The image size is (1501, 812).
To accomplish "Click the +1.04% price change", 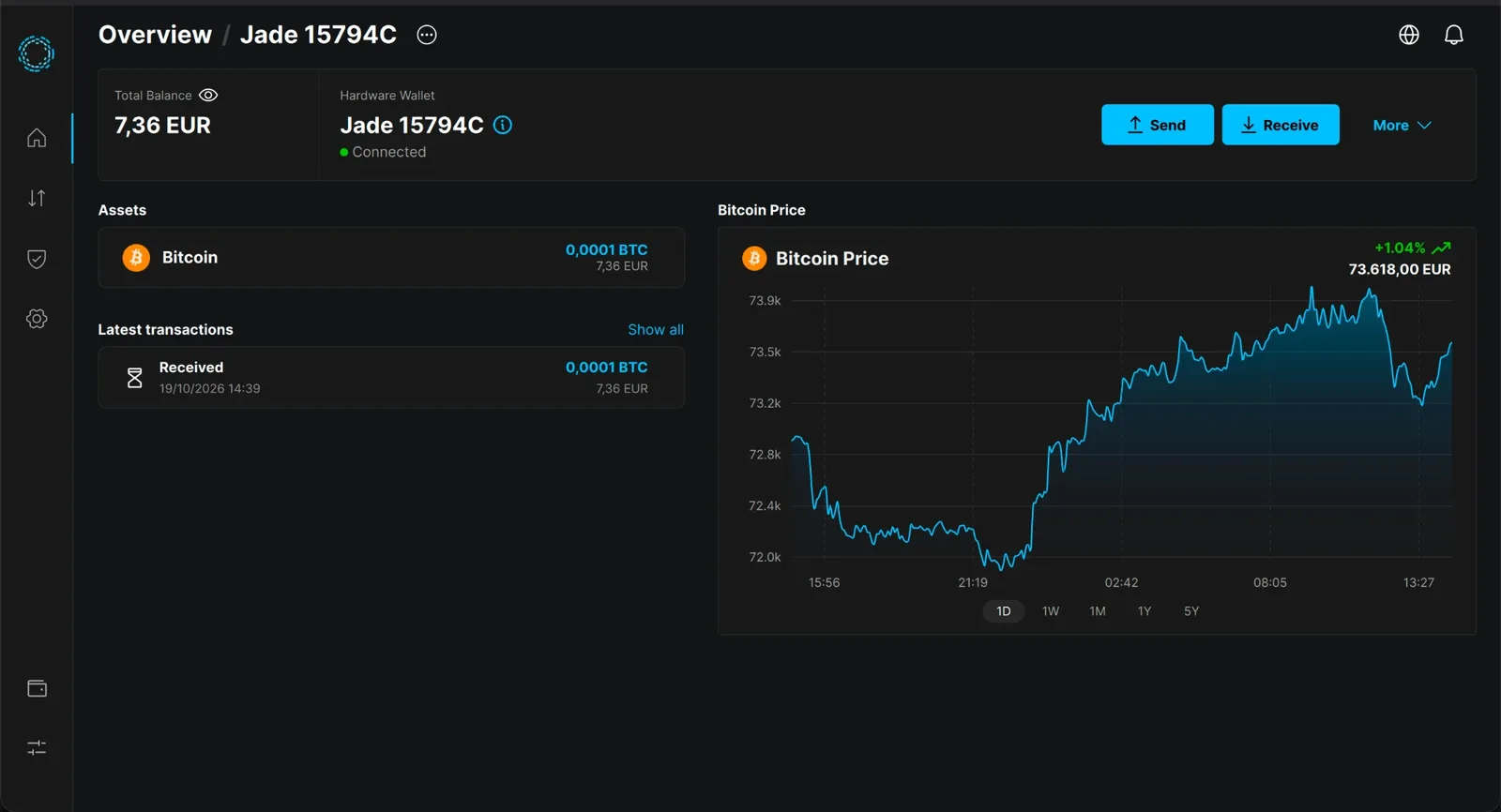I will pos(1400,248).
